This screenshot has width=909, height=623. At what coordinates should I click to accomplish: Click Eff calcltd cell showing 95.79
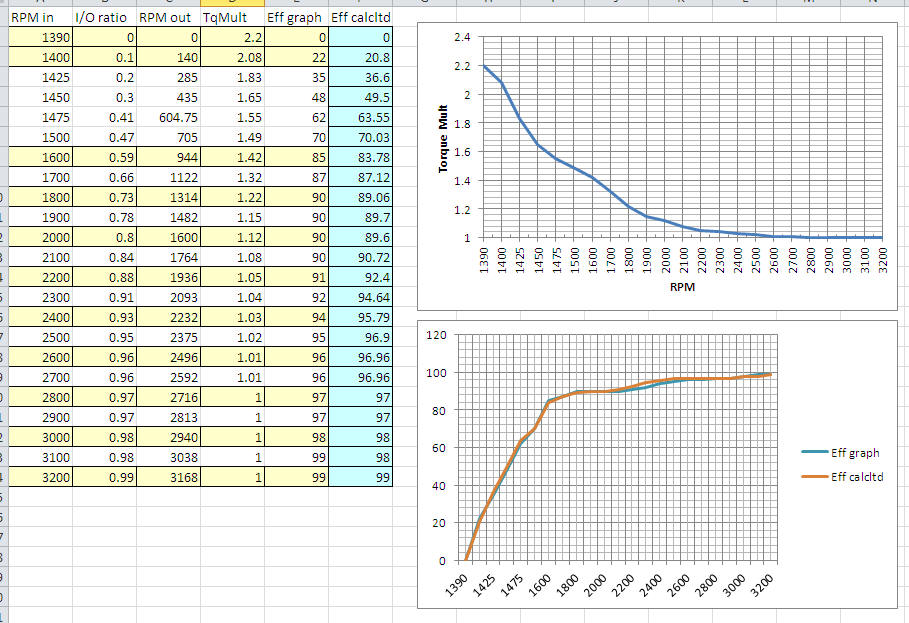click(x=361, y=318)
